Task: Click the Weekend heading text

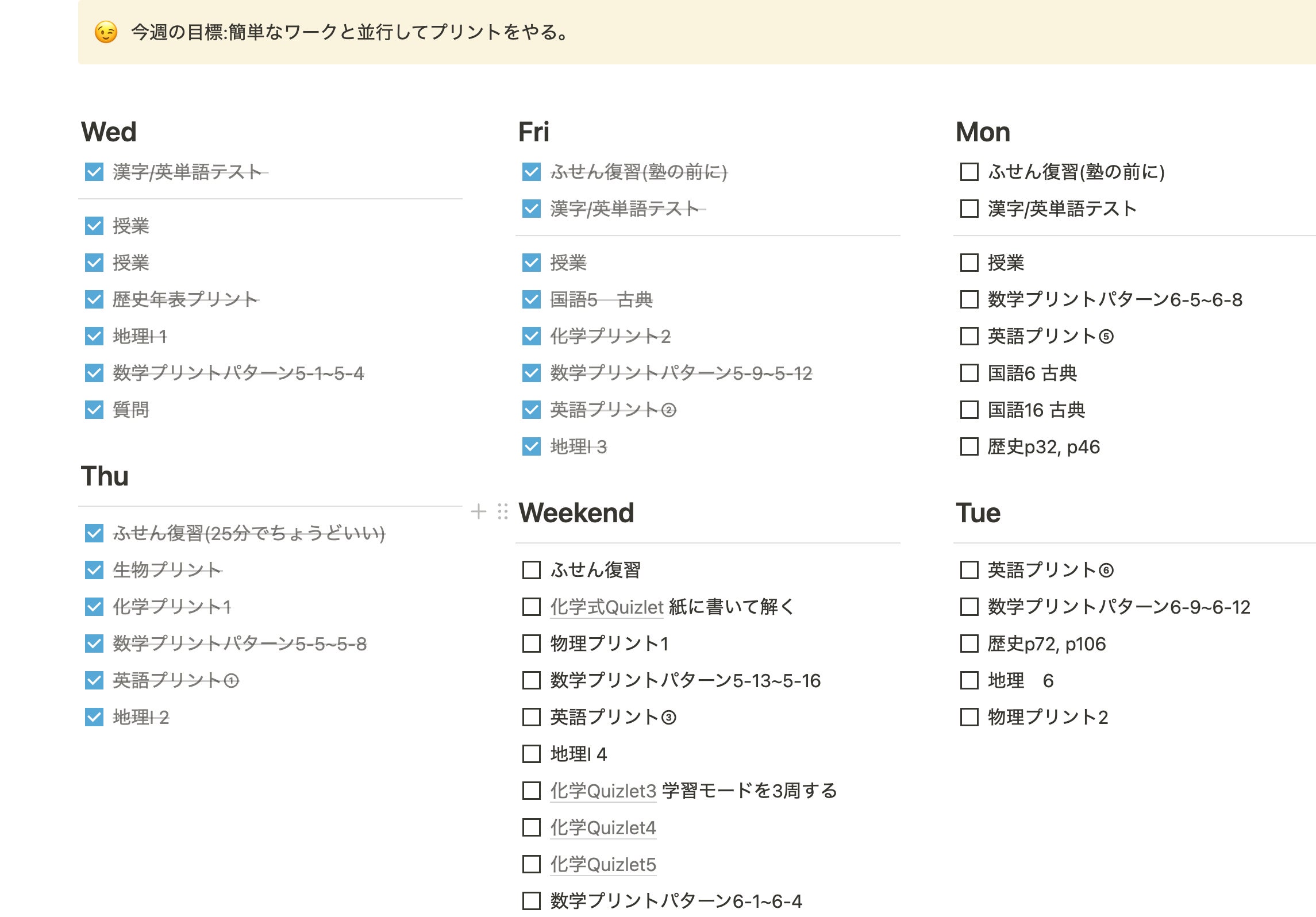Action: click(576, 513)
